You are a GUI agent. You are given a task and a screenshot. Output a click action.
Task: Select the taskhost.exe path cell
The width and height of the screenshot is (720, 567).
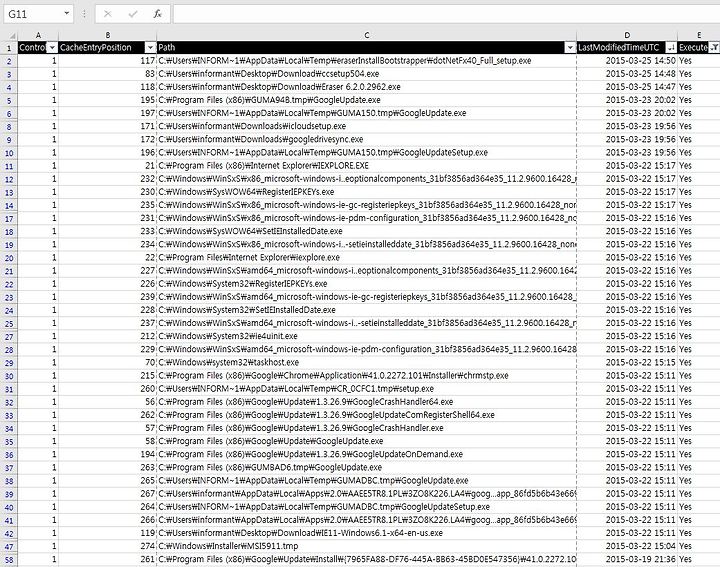click(366, 362)
